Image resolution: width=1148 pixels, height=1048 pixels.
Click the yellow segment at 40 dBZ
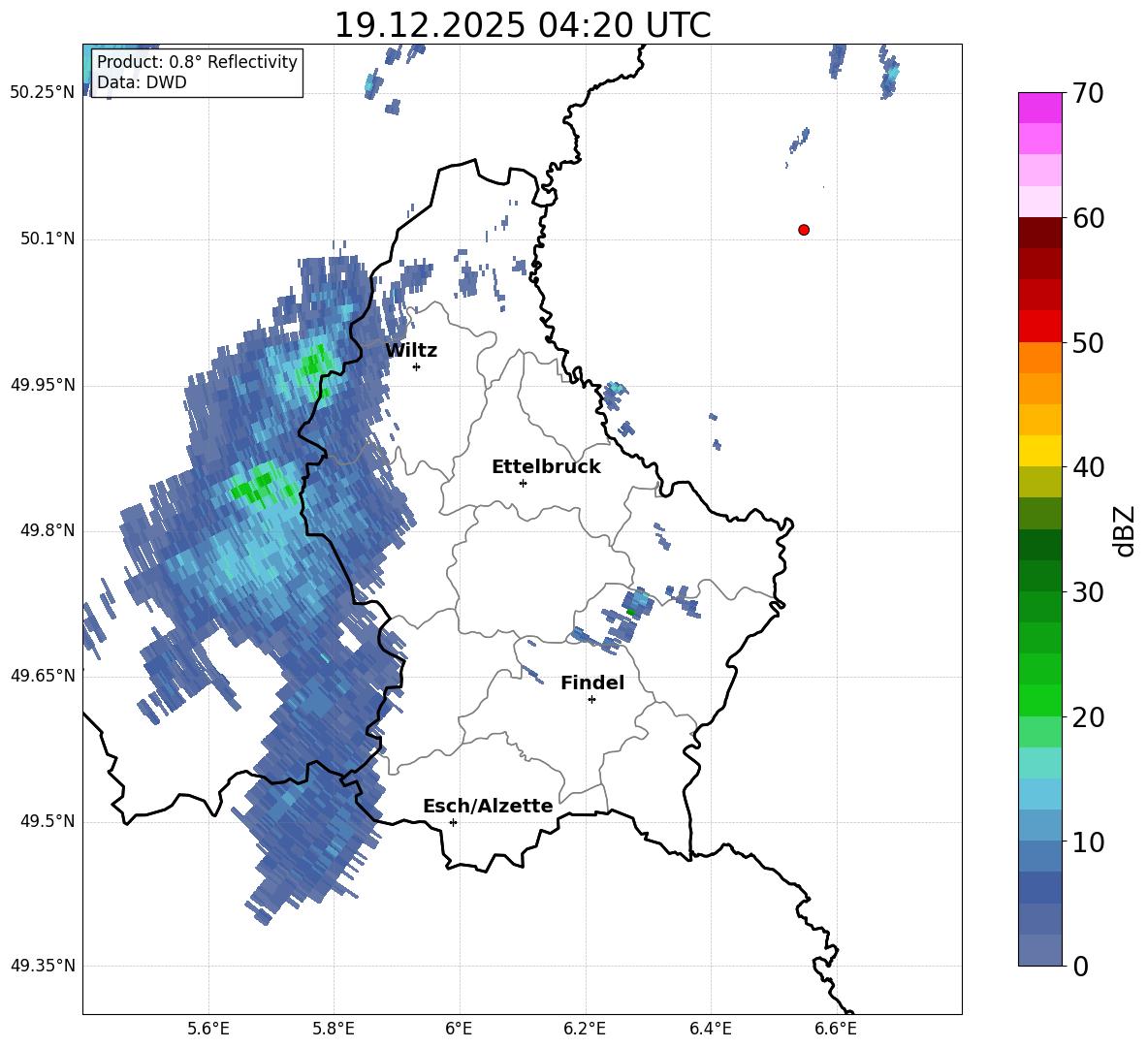click(x=1039, y=451)
